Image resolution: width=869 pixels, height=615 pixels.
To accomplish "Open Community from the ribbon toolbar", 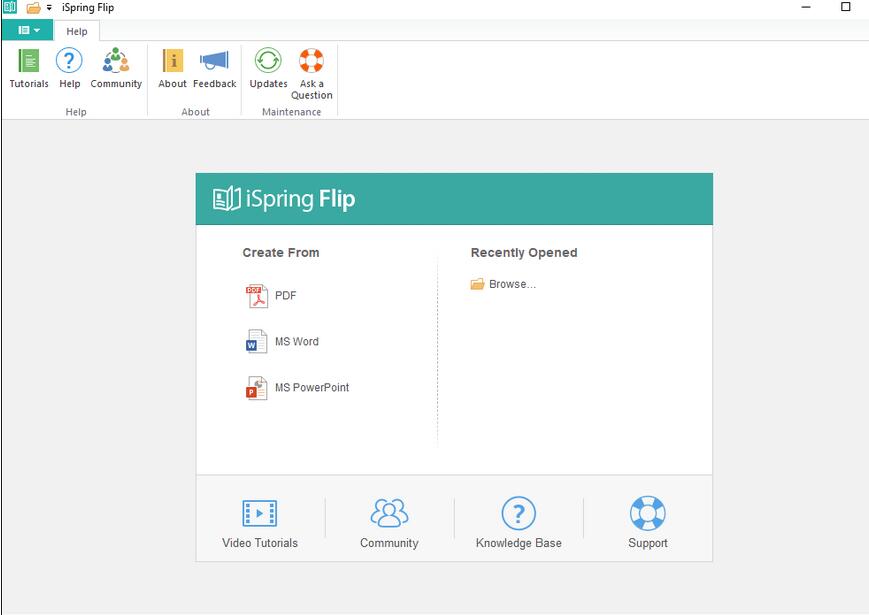I will point(116,69).
